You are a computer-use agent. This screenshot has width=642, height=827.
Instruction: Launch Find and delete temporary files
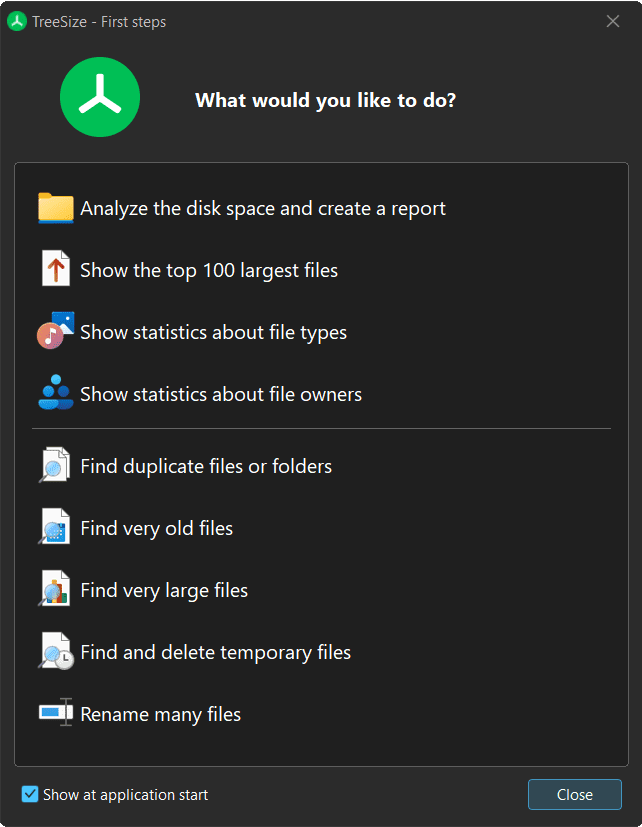[216, 652]
